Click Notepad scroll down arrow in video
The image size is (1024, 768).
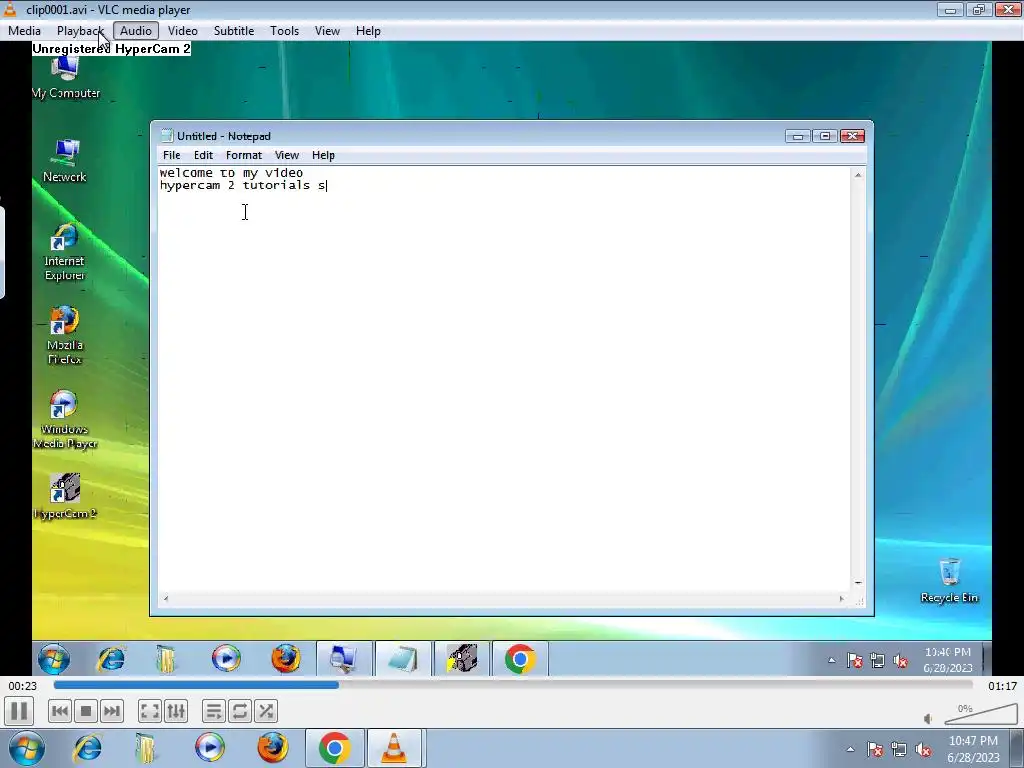(858, 583)
